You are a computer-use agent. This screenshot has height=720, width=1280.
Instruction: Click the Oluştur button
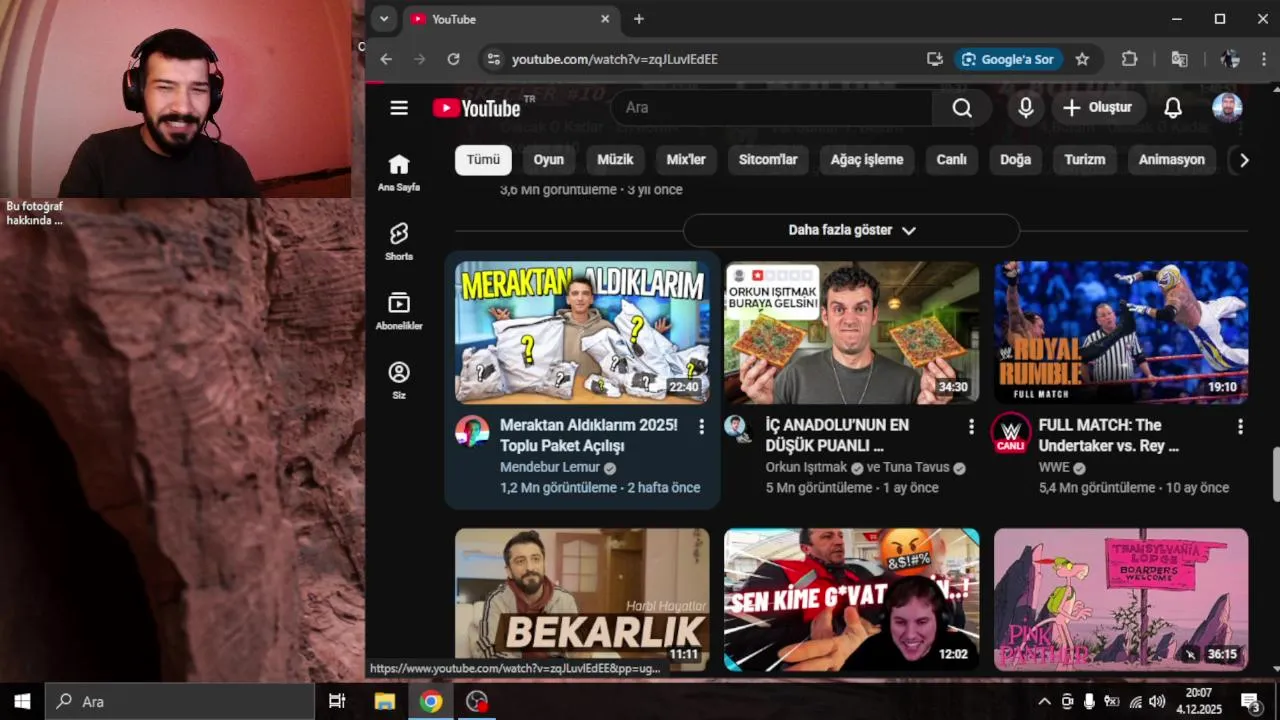coord(1097,108)
